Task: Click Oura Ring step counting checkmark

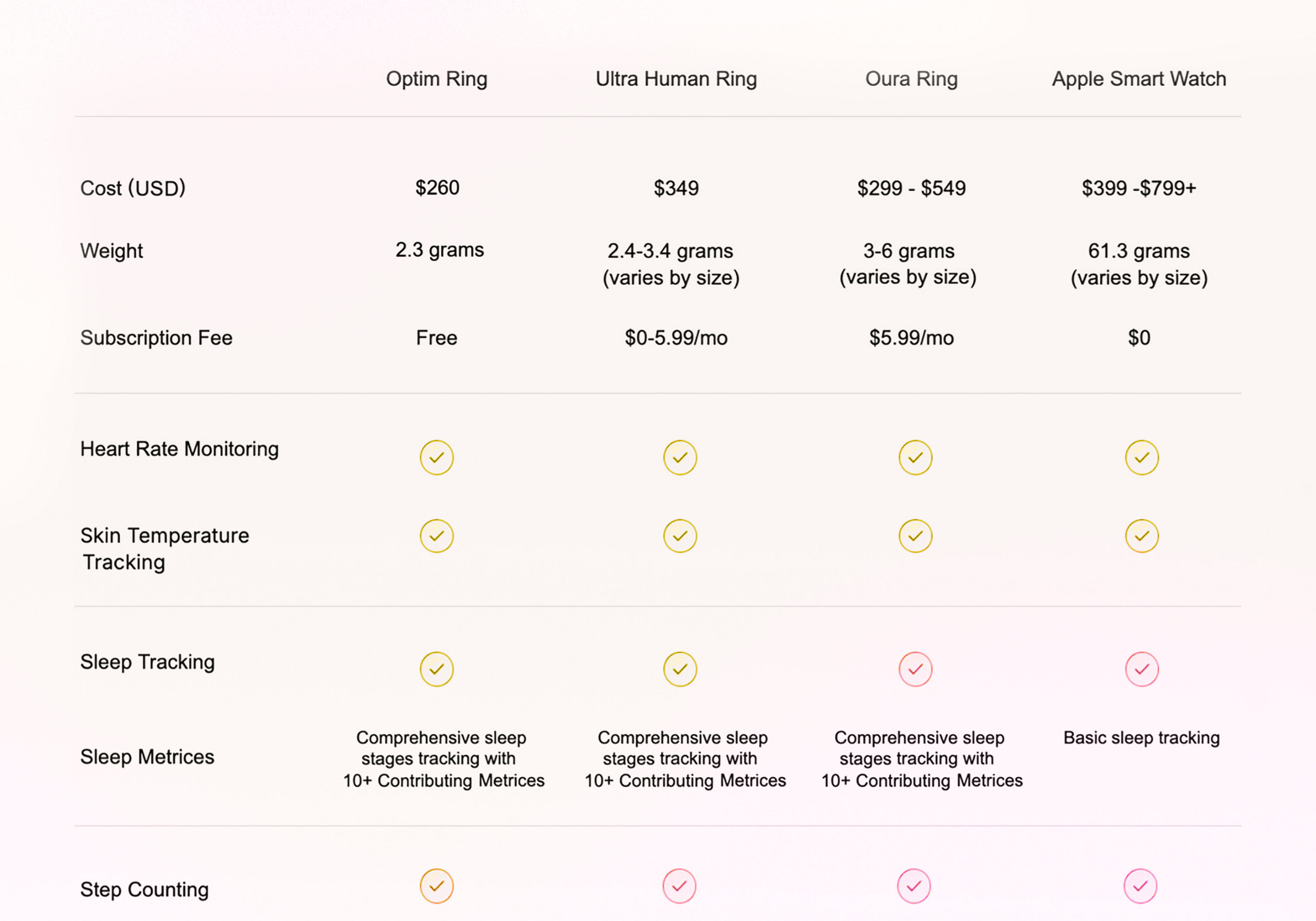Action: pos(914,886)
